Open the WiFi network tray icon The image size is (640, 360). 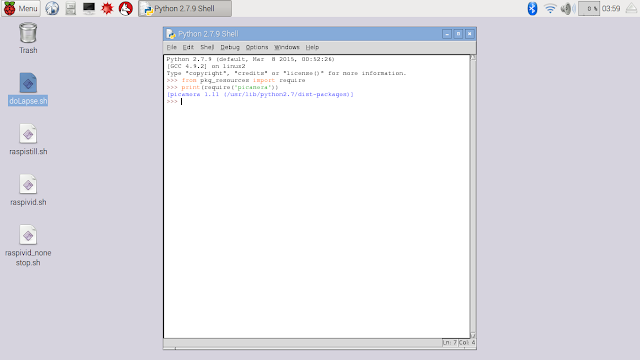click(550, 8)
